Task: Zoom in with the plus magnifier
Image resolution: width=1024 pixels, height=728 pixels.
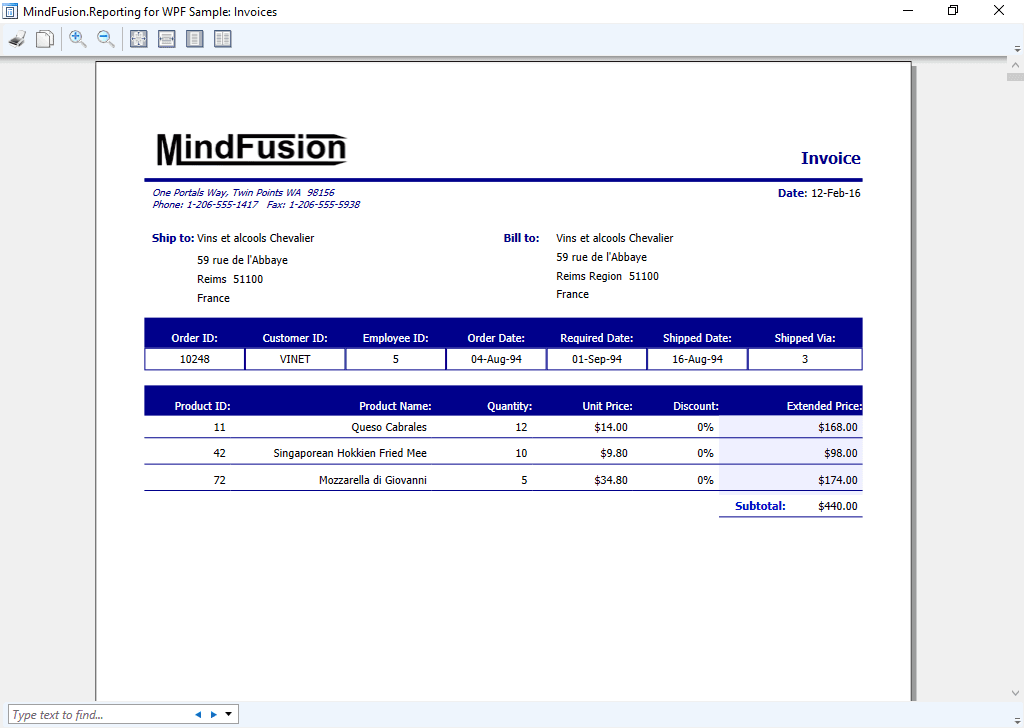Action: pyautogui.click(x=78, y=39)
